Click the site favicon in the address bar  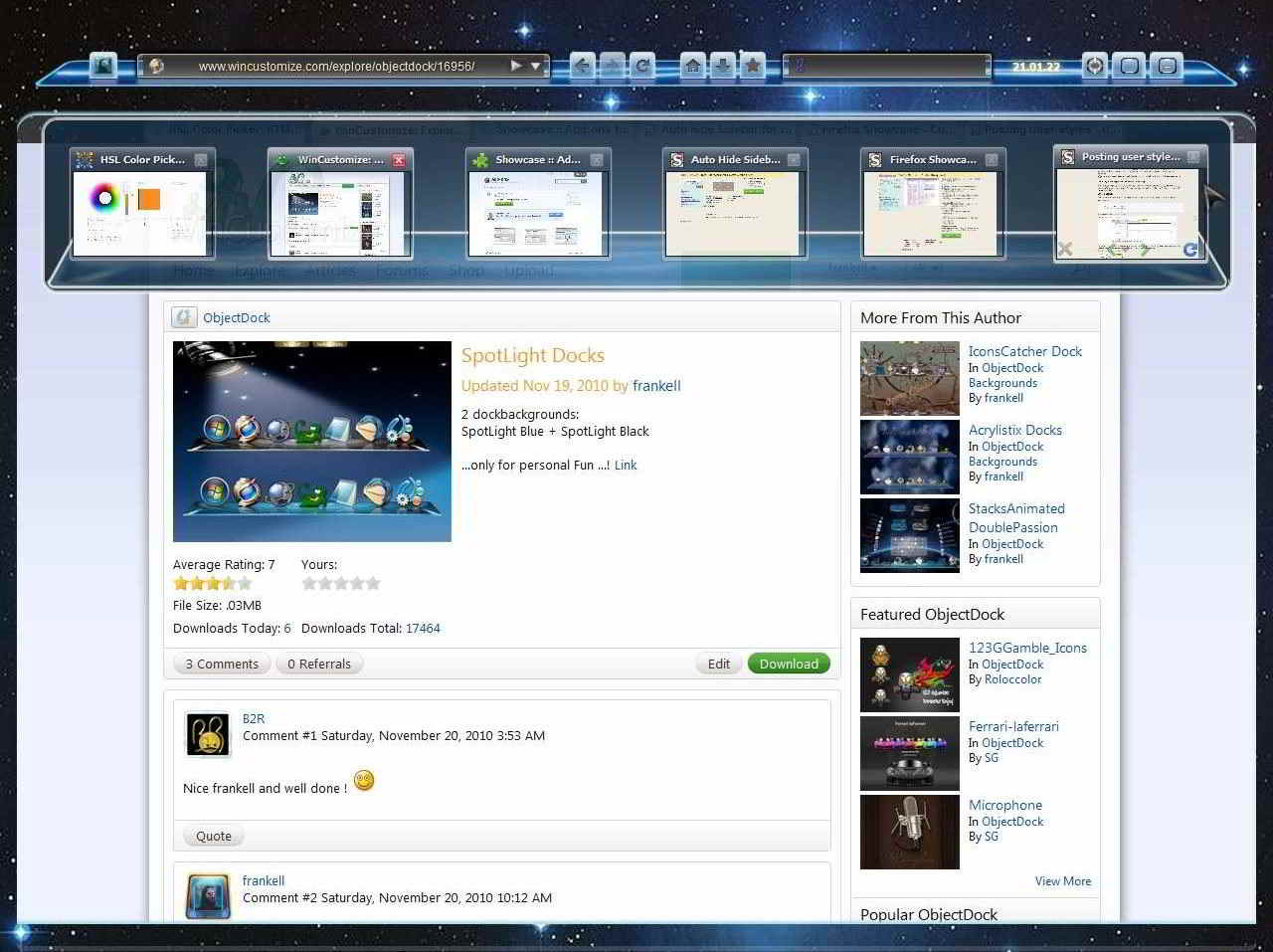[155, 67]
